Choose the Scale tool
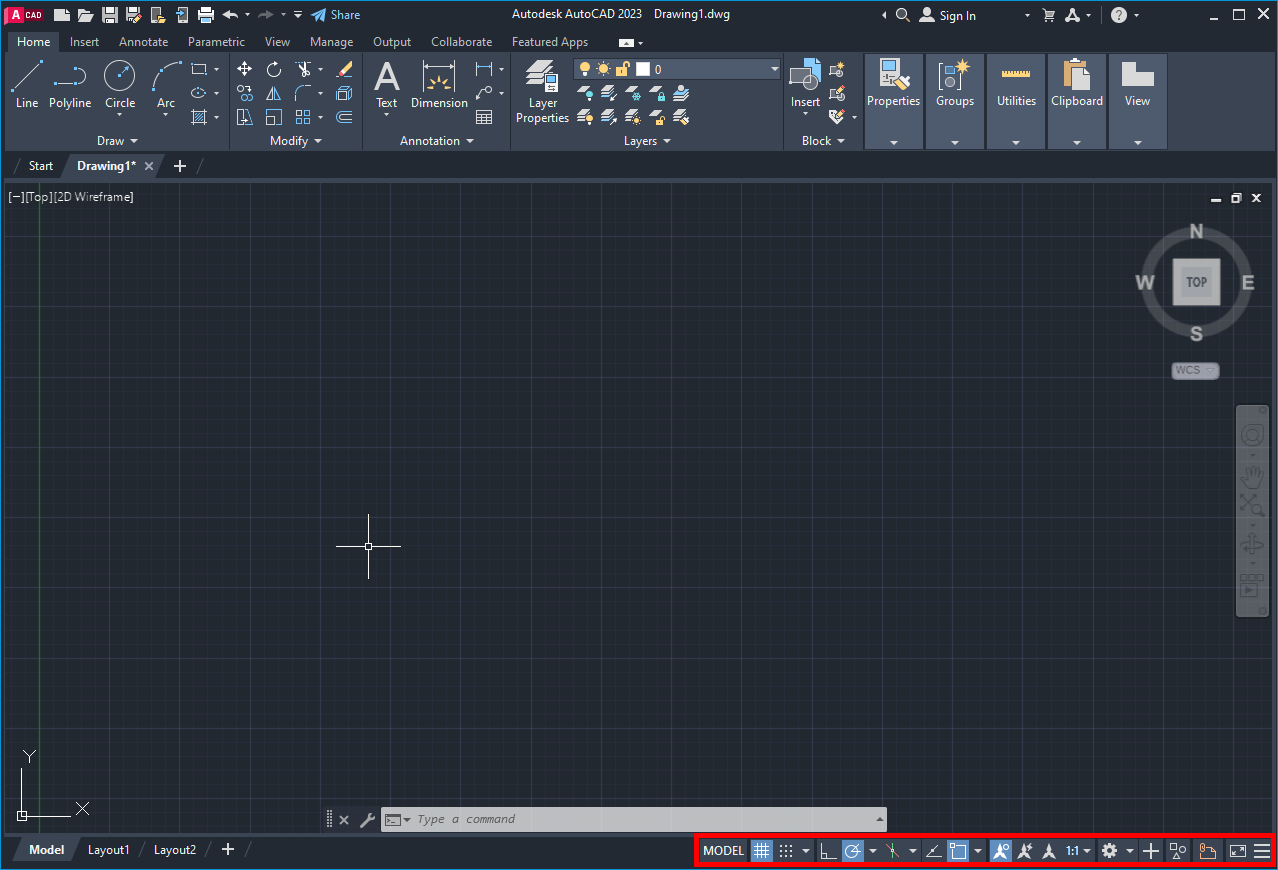 [x=274, y=117]
